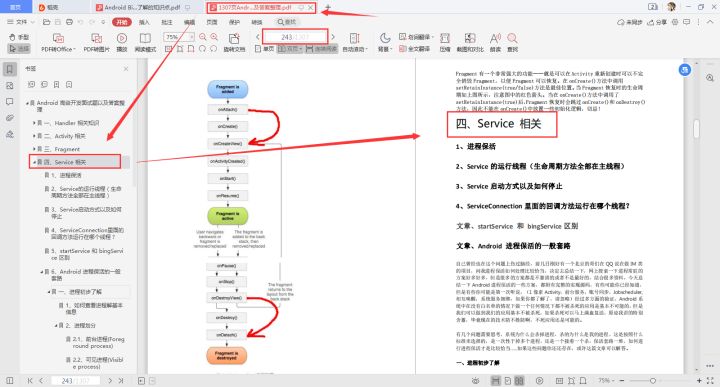This screenshot has width=720, height=387.
Task: Select the Page ribbon tab
Action: pyautogui.click(x=212, y=22)
